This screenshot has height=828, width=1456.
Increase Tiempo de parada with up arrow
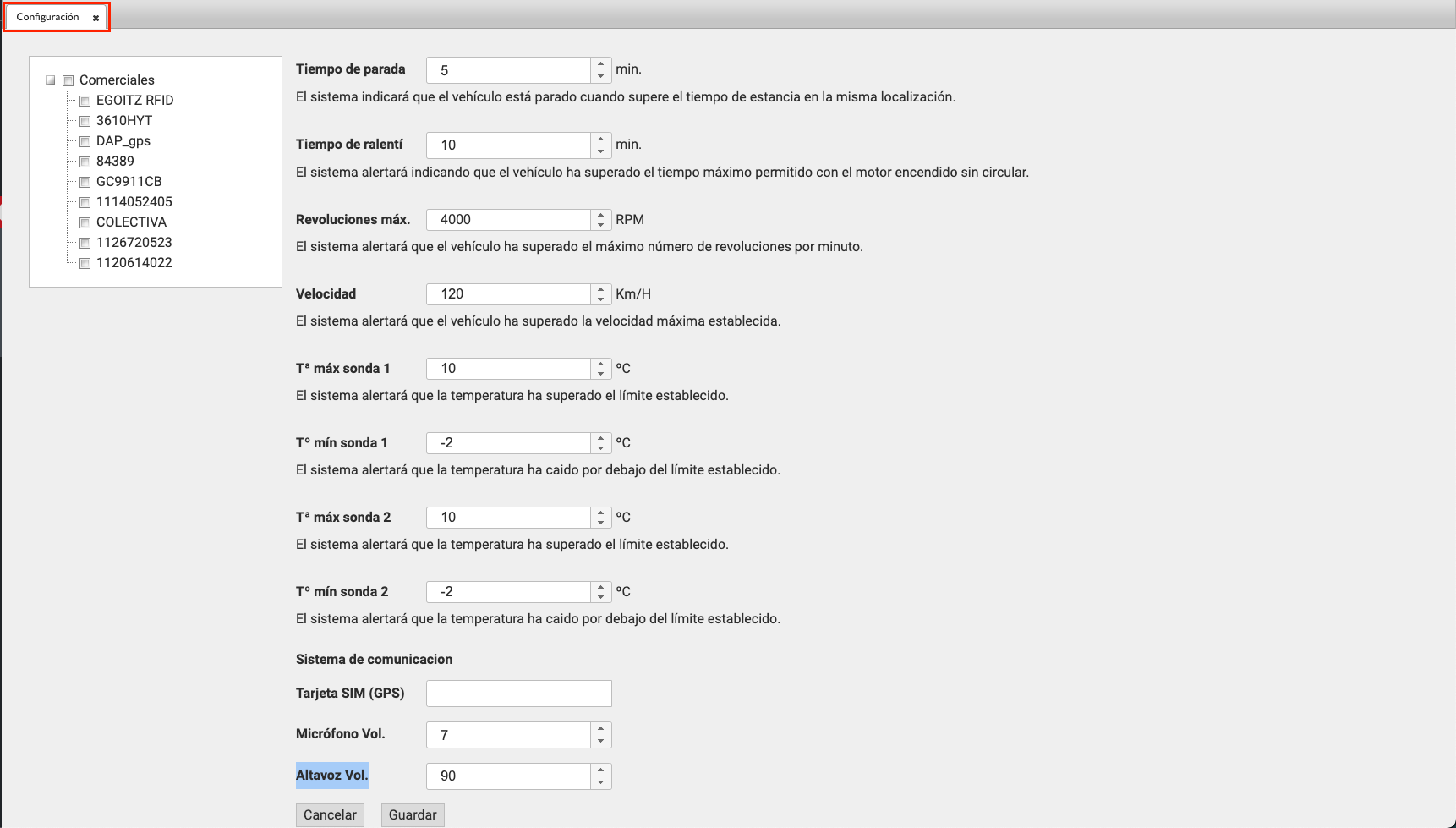click(x=600, y=64)
